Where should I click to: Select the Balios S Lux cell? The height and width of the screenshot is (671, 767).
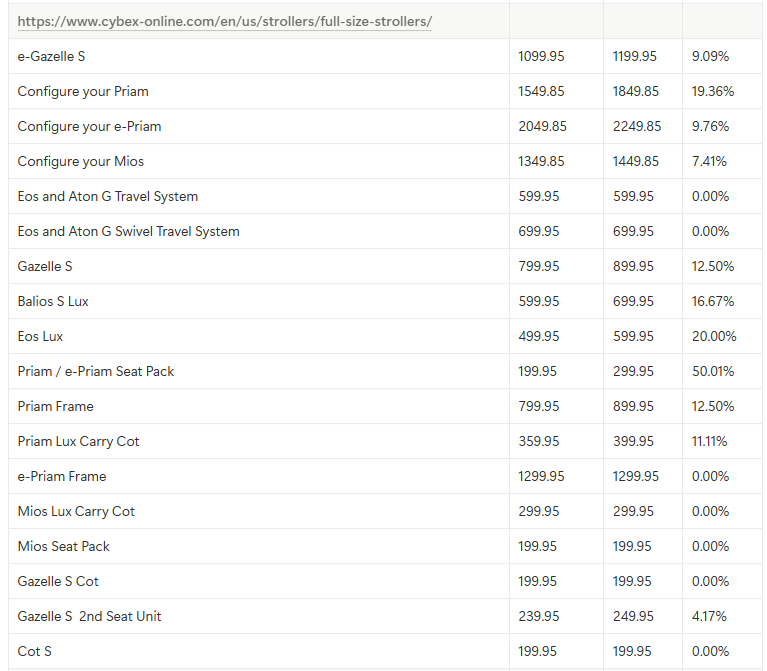tap(259, 301)
